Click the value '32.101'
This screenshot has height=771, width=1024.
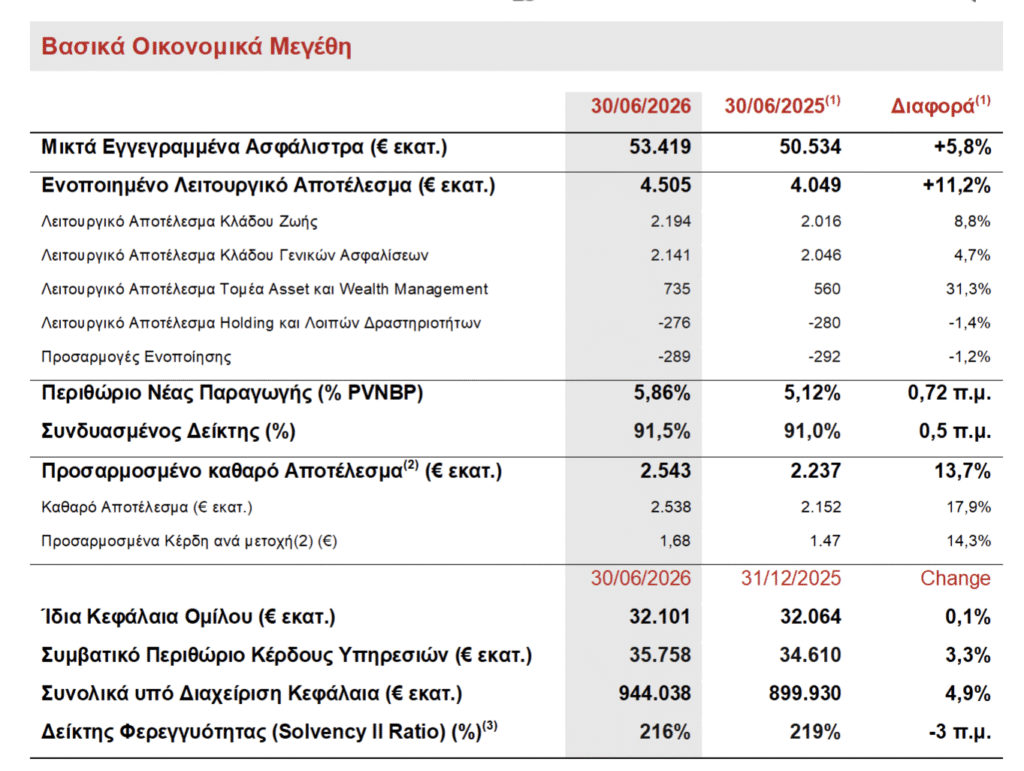tap(660, 617)
